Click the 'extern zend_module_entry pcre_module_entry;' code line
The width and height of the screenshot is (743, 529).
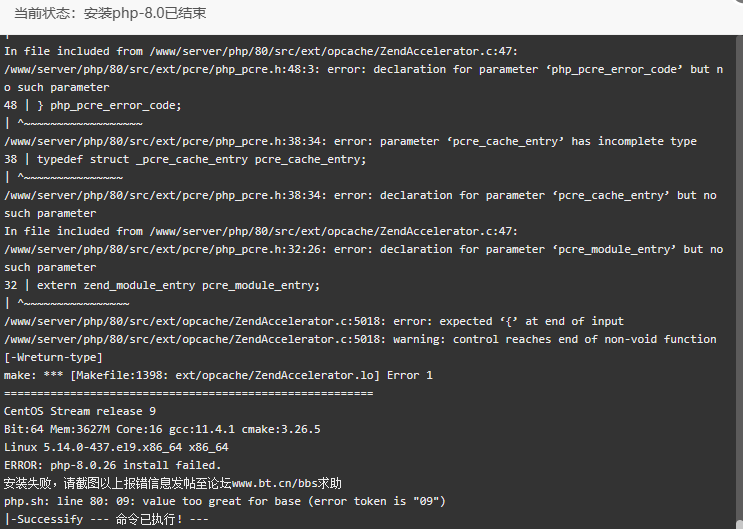coord(162,285)
